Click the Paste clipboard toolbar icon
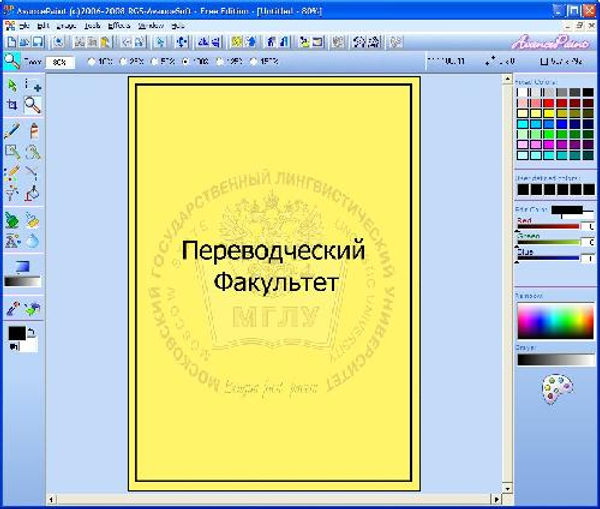 (x=105, y=42)
